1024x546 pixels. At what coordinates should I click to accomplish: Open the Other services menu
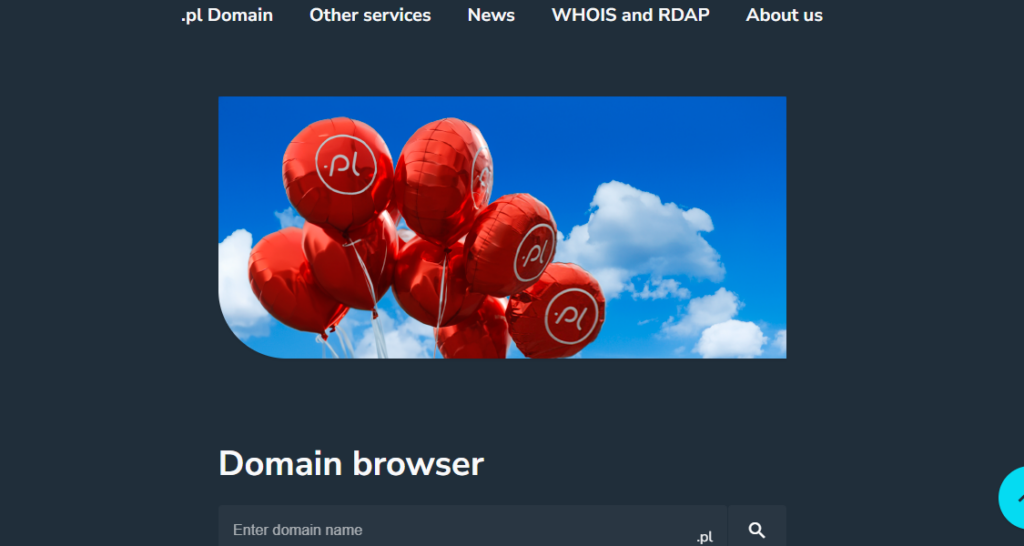click(x=370, y=15)
